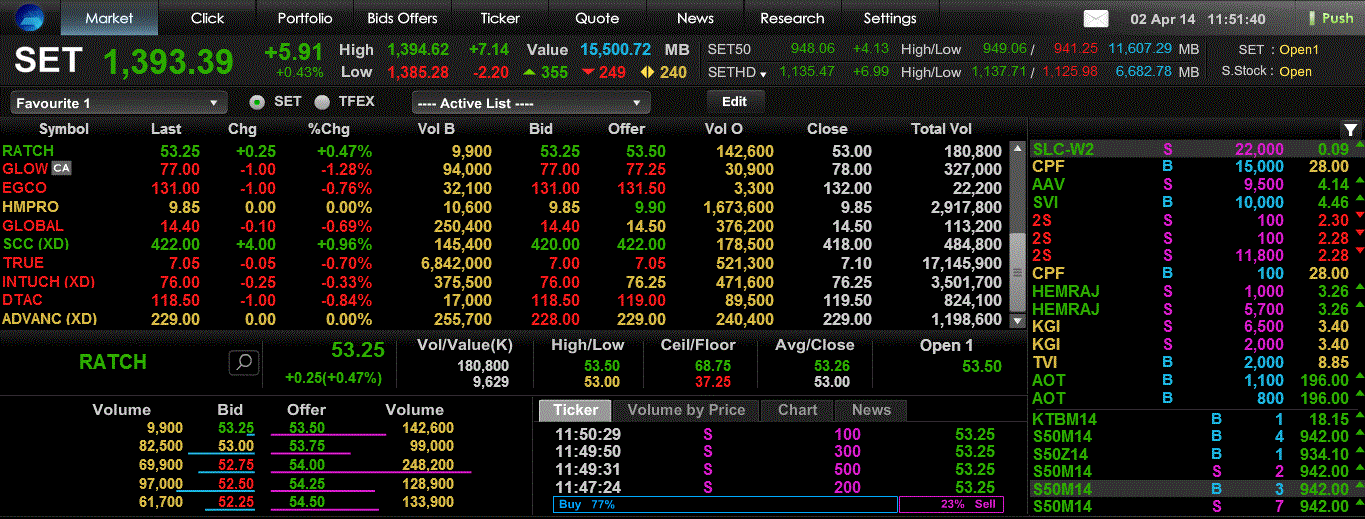
Task: Select the SET radio button
Action: pos(257,102)
